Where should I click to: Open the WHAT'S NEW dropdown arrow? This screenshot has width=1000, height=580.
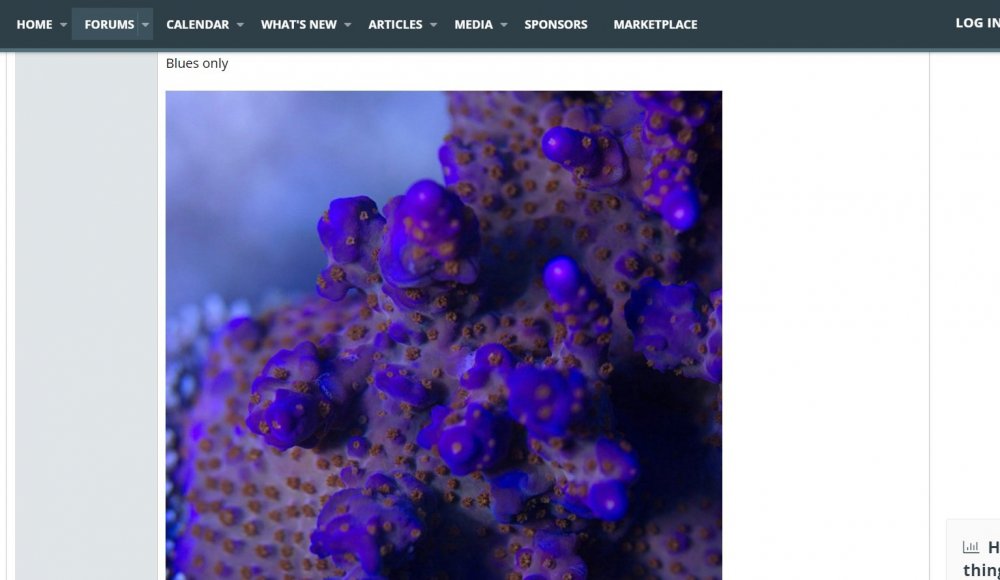(x=347, y=24)
